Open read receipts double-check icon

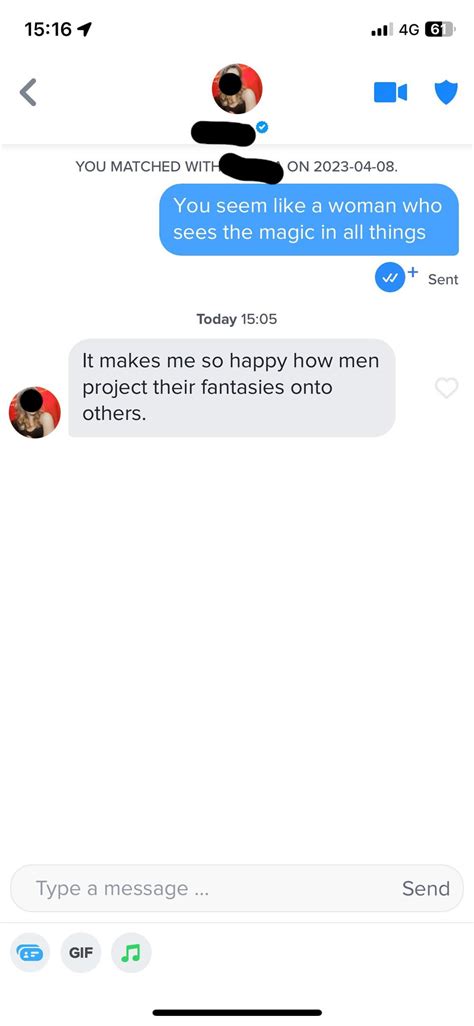[390, 278]
